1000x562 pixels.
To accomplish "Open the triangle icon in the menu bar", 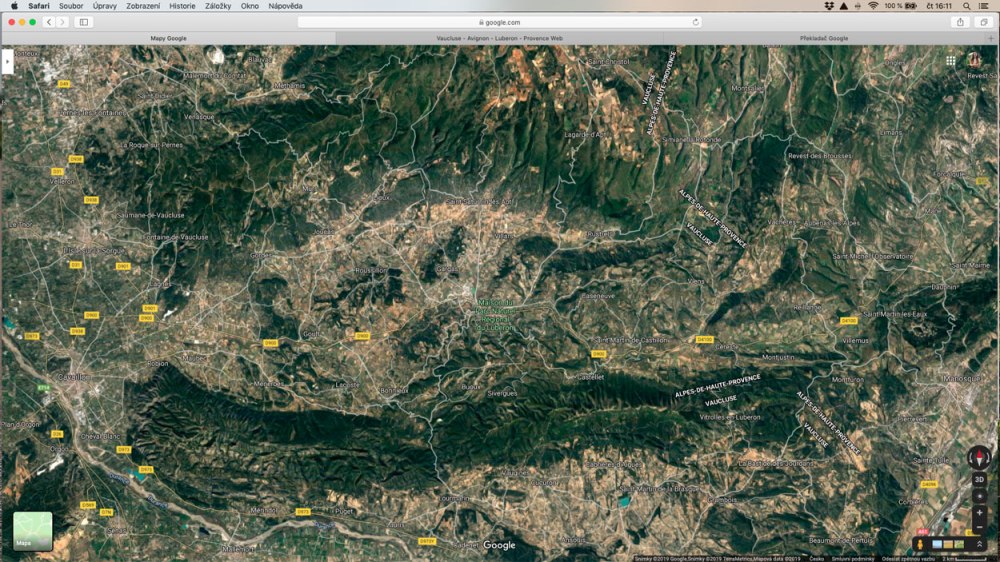I will 844,6.
